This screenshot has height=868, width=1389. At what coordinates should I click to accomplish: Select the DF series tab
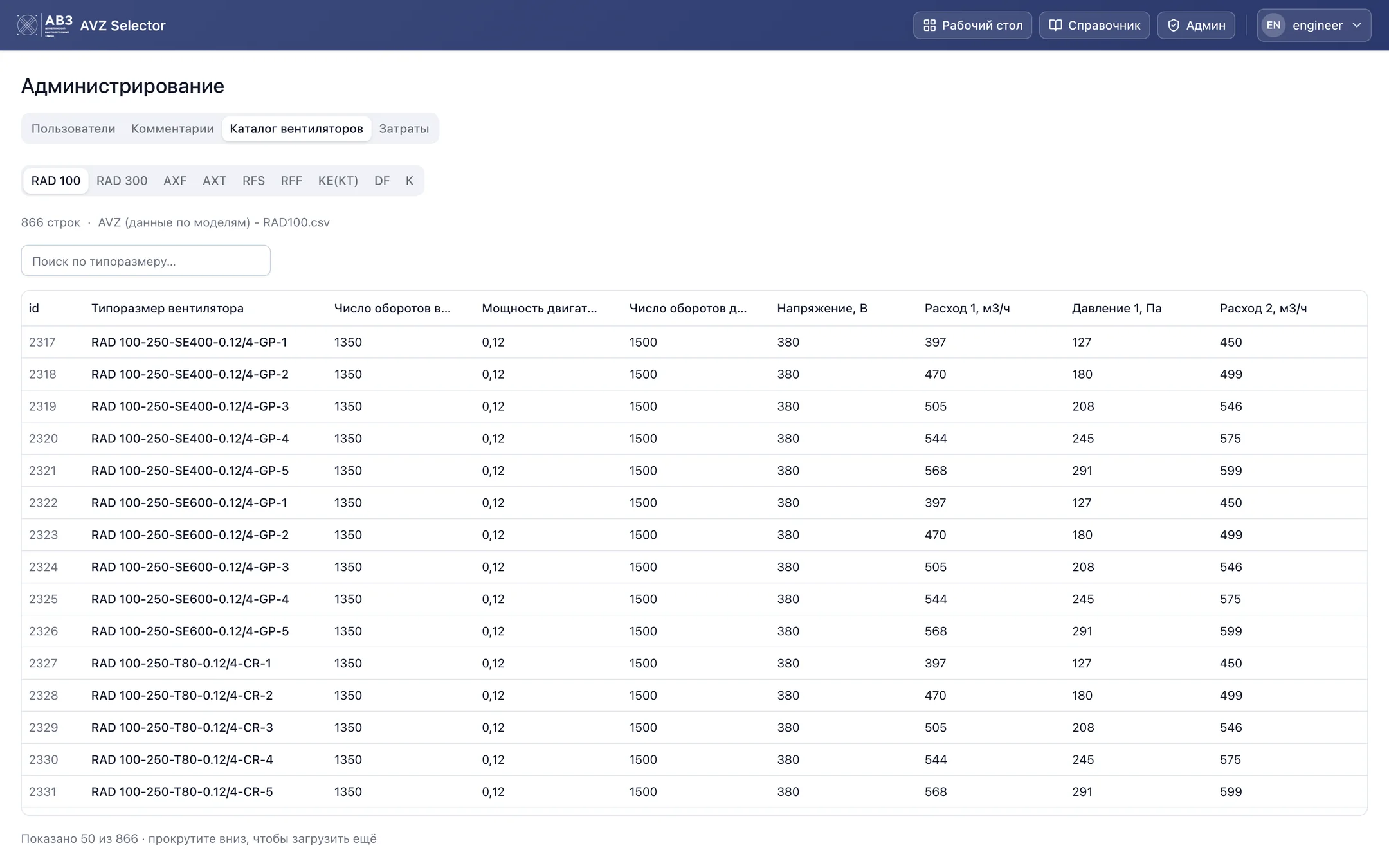click(x=382, y=181)
